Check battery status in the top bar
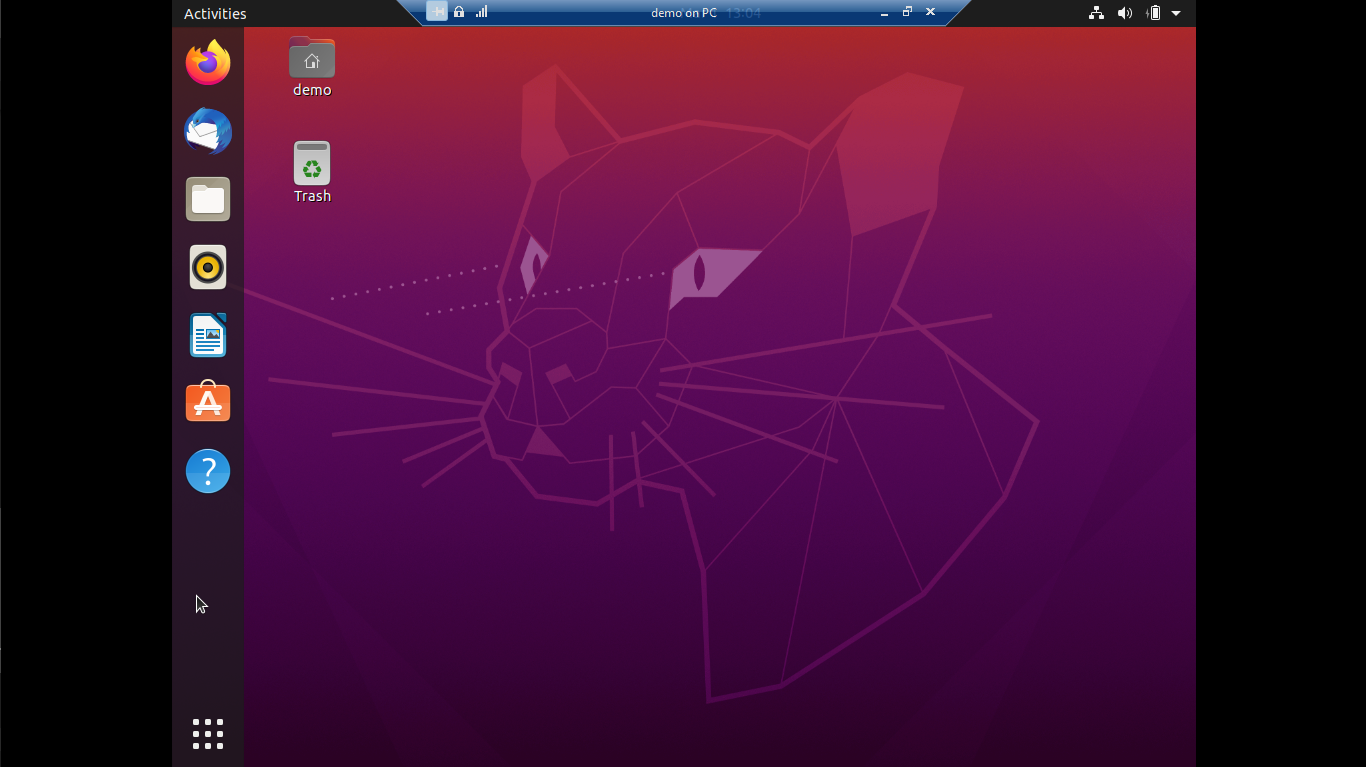This screenshot has height=767, width=1366. 1152,13
